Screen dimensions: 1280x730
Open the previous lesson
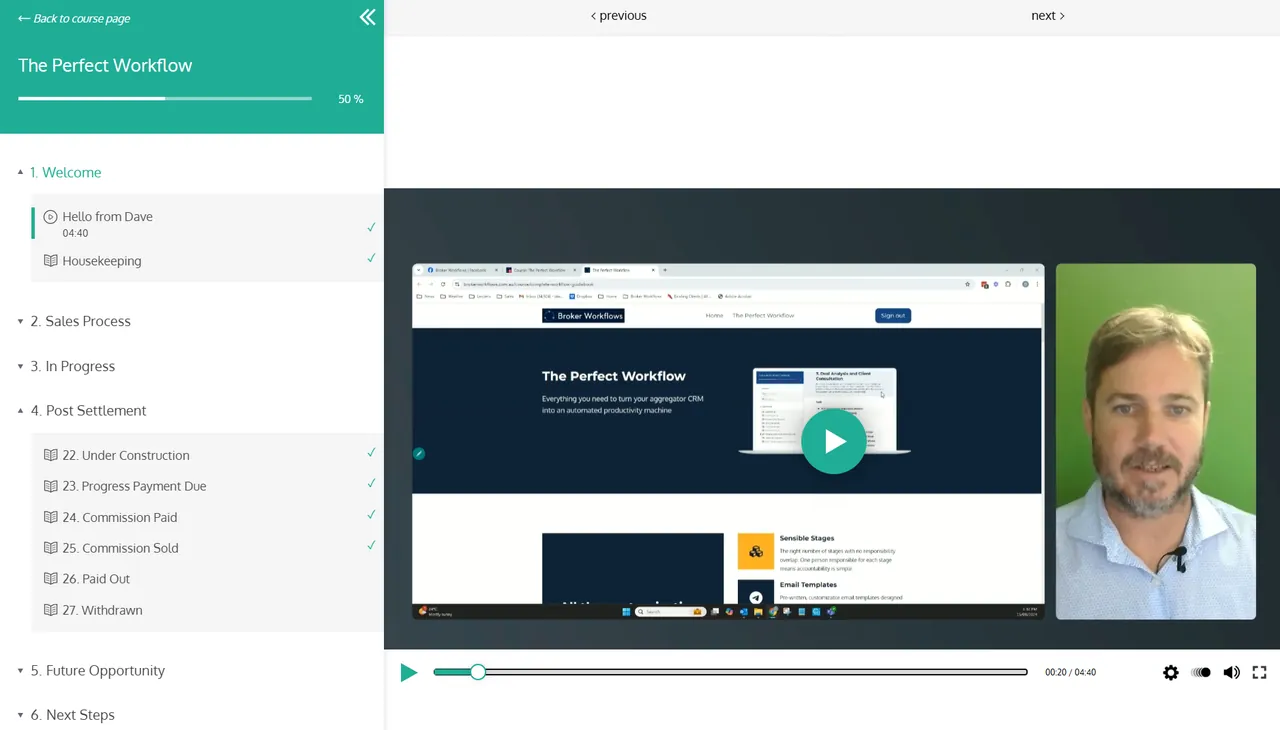[619, 16]
